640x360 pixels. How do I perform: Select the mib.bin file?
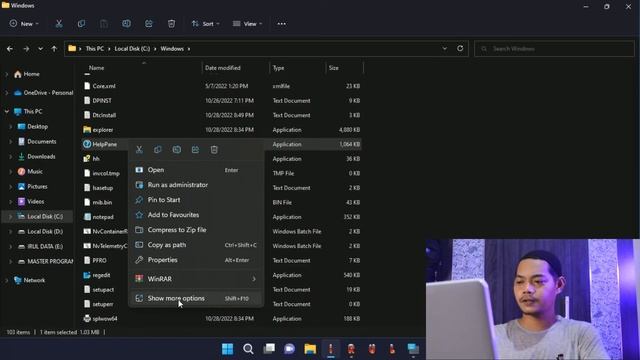(x=102, y=202)
